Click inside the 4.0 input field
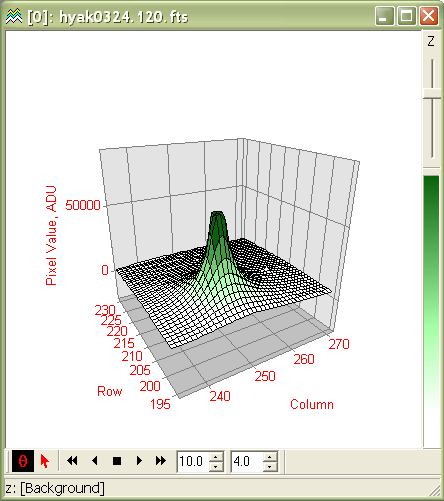The image size is (444, 501). [x=247, y=462]
